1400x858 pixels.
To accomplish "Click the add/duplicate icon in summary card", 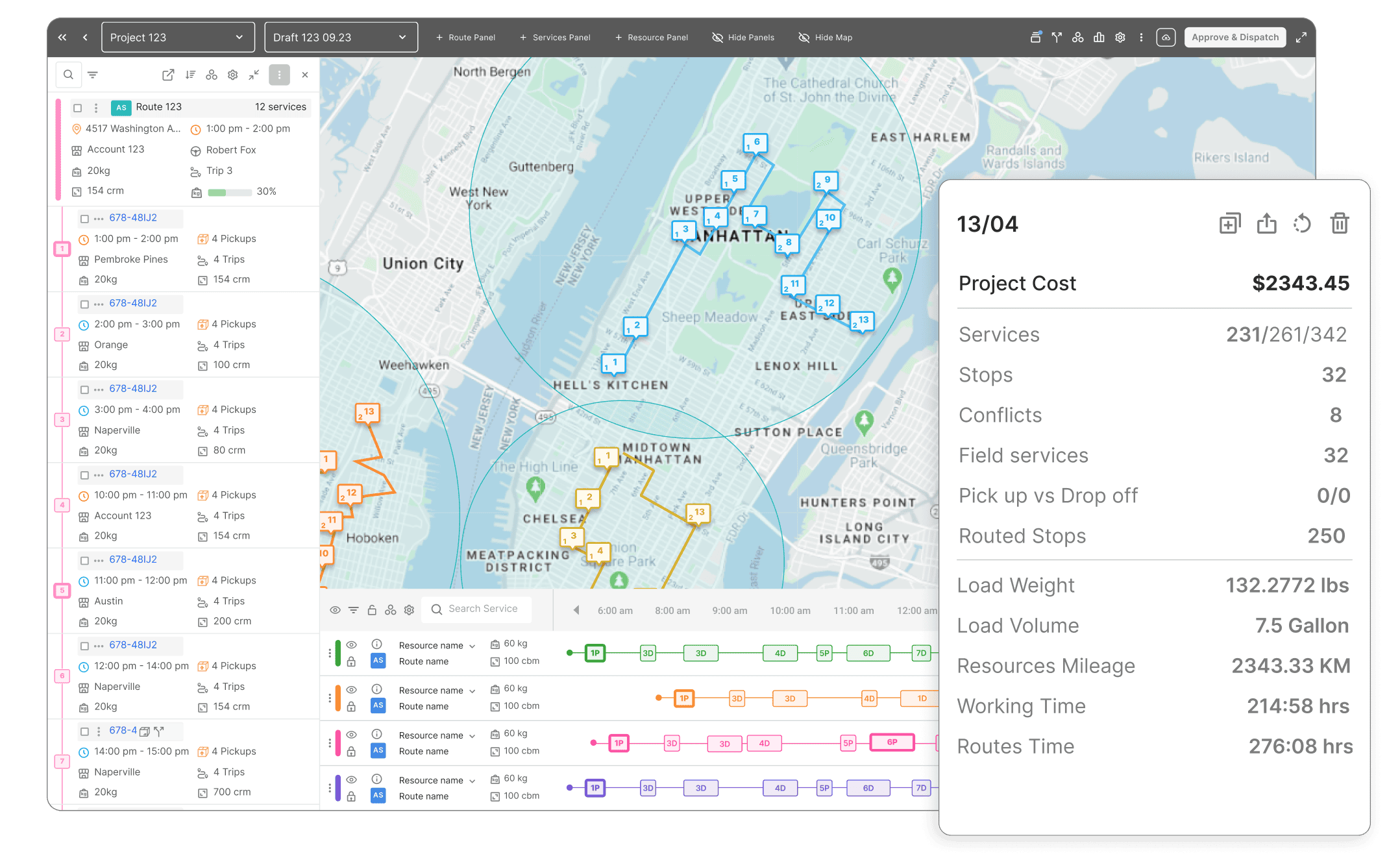I will tap(1230, 224).
